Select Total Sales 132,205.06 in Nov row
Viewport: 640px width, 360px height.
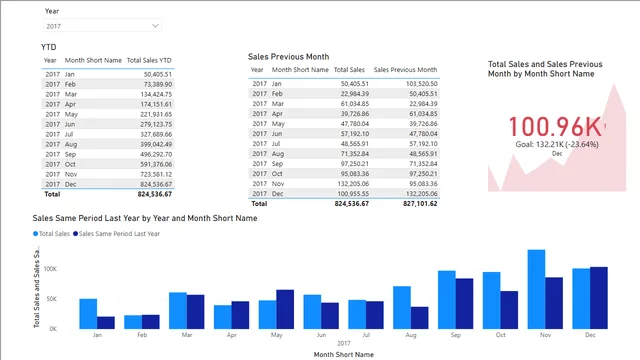pos(353,184)
